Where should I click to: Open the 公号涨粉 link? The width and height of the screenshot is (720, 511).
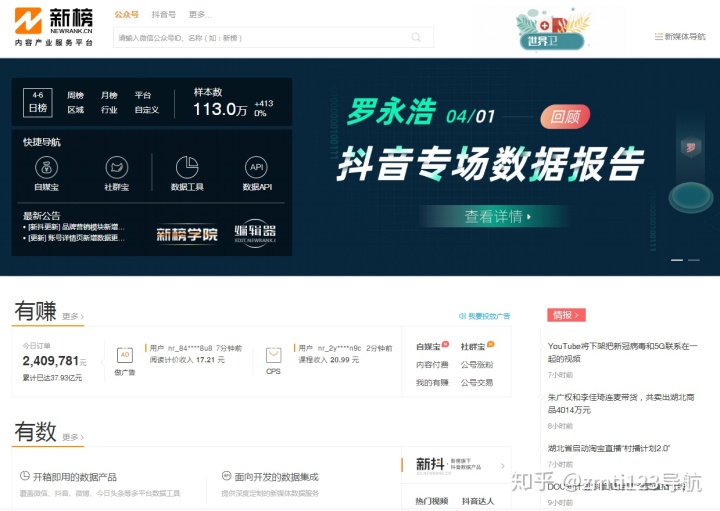point(477,365)
